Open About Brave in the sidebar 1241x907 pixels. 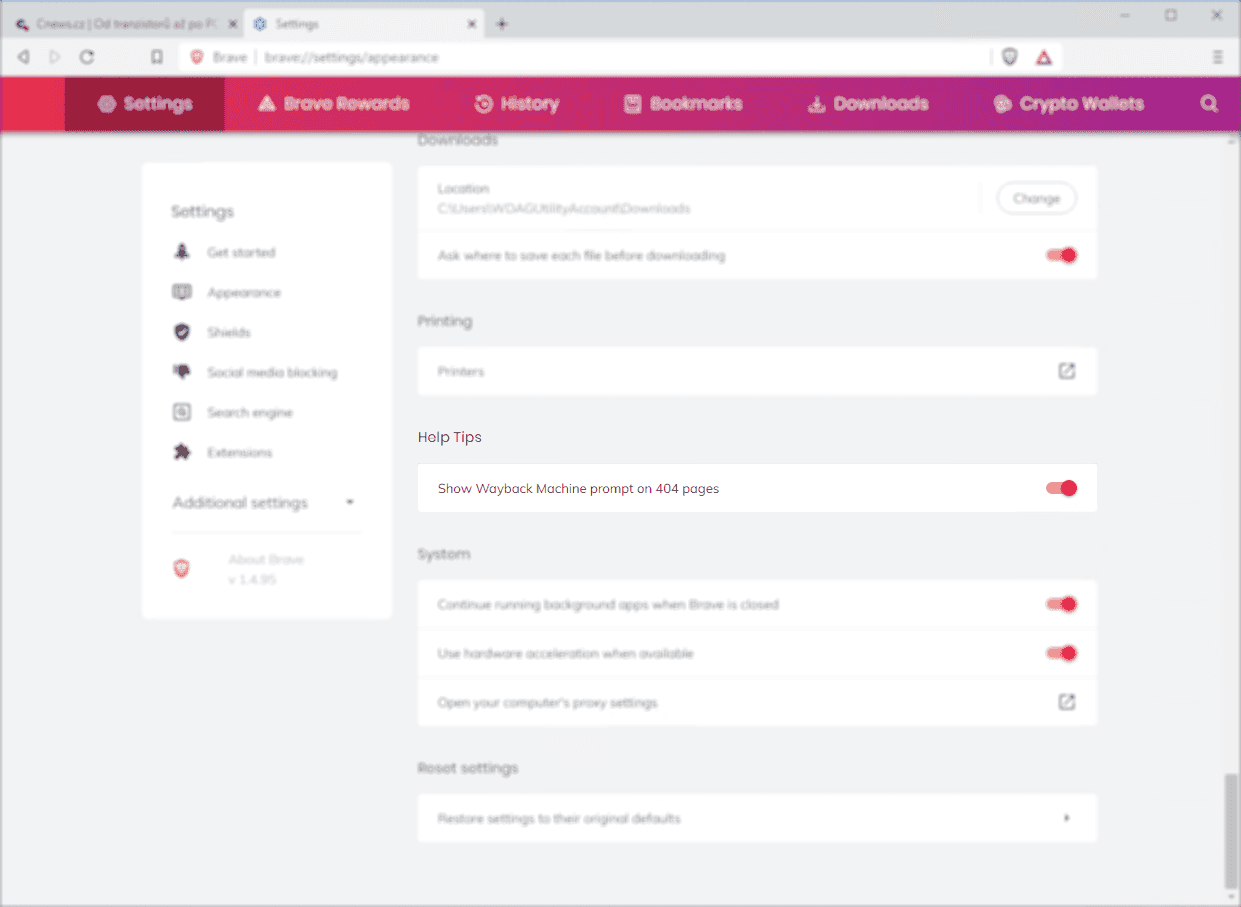(x=266, y=560)
